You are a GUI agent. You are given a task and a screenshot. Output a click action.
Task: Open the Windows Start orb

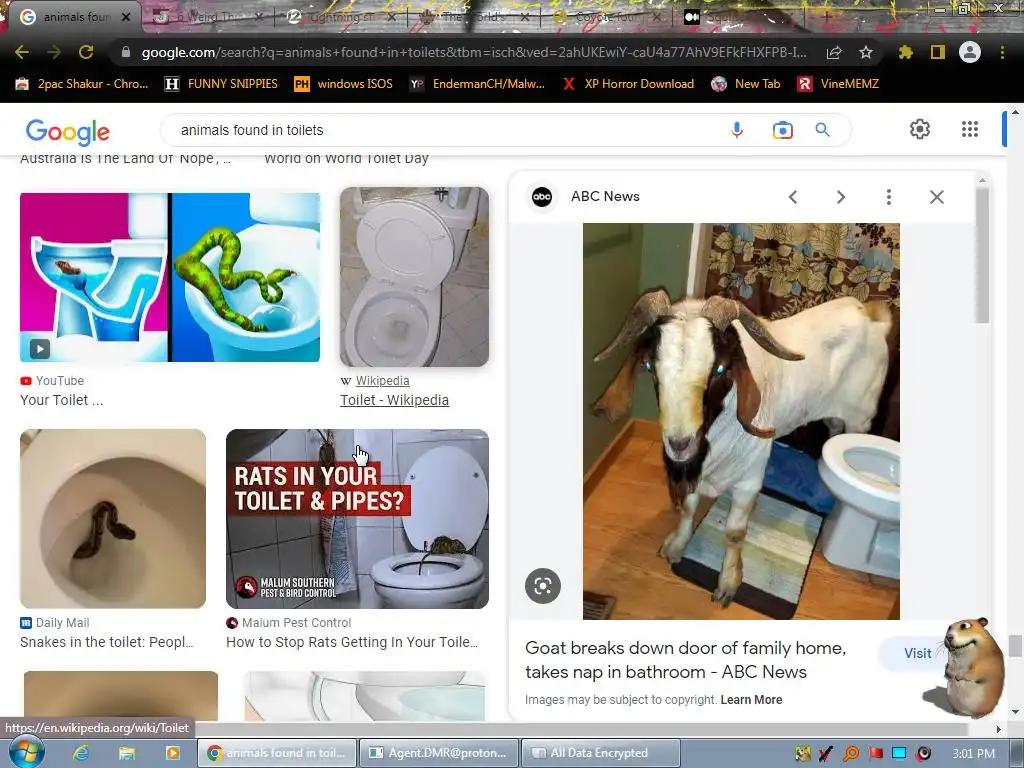click(27, 752)
